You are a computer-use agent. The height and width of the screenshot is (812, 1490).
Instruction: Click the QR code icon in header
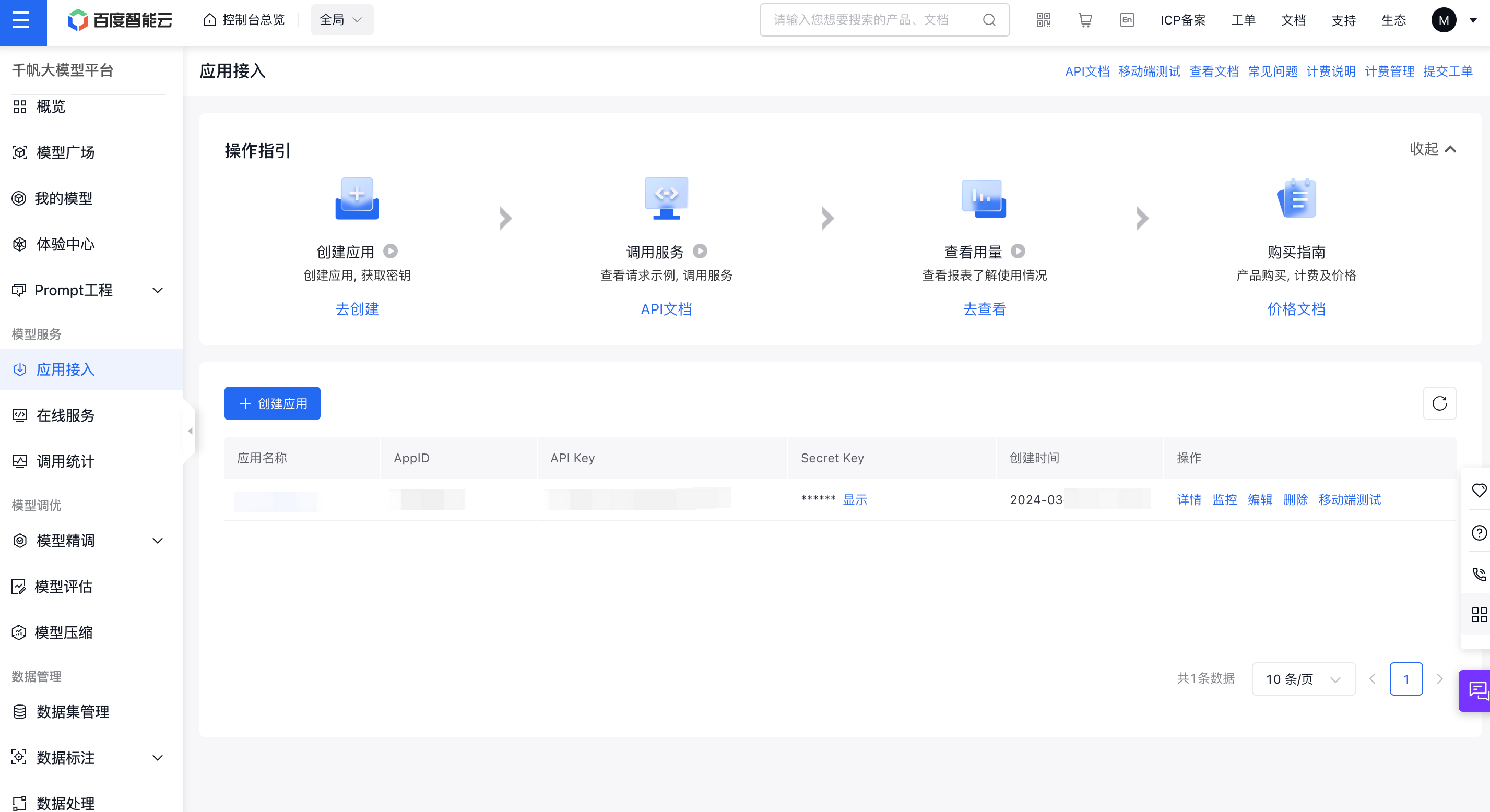1043,20
